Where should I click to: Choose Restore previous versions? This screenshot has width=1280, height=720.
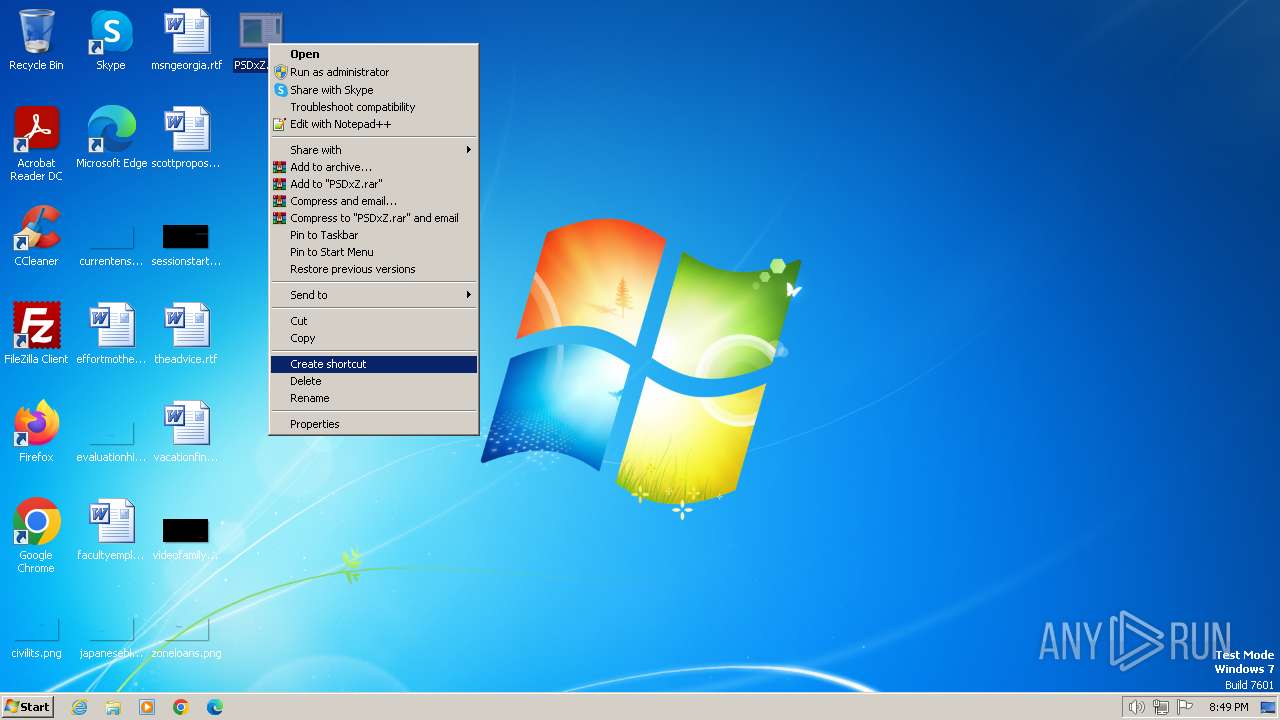point(374,269)
